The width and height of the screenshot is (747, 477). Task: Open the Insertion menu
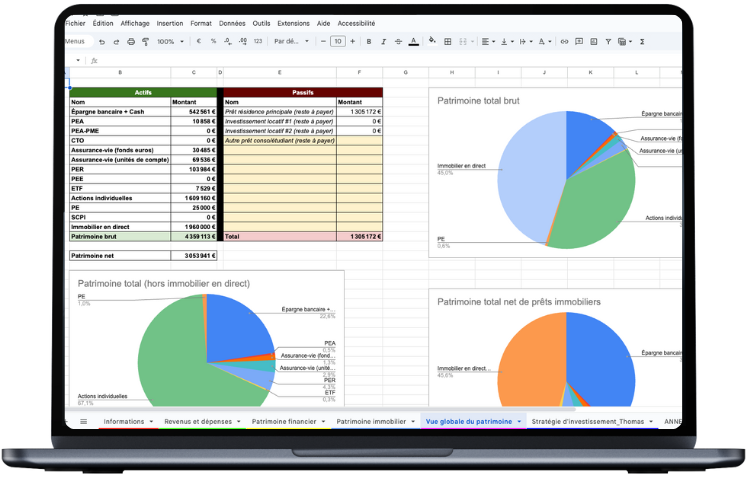pyautogui.click(x=170, y=23)
